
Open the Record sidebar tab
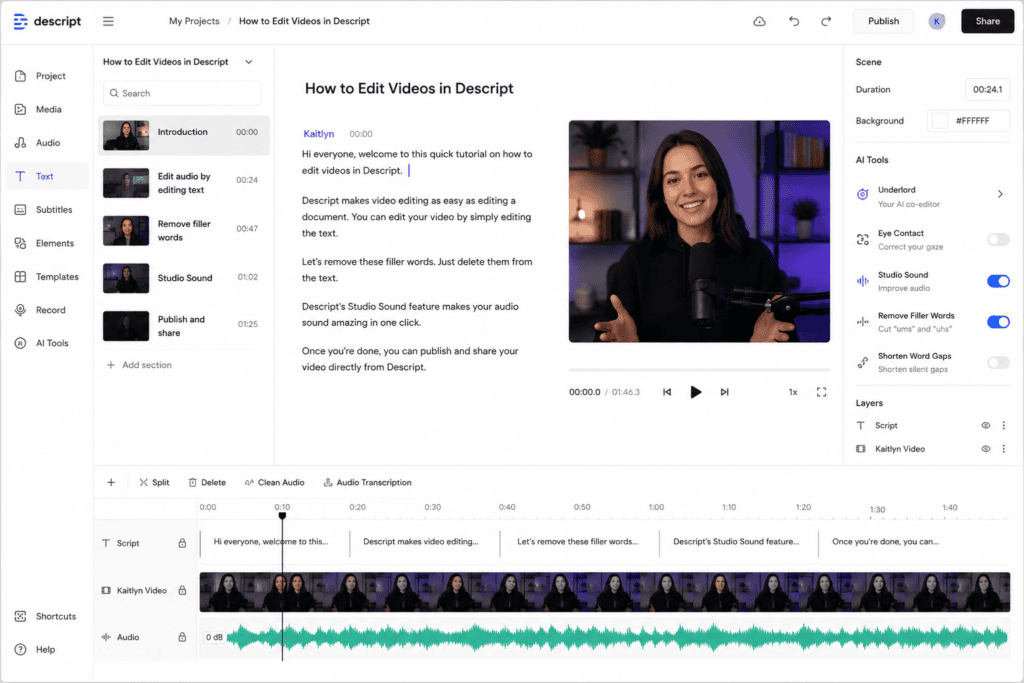[x=47, y=310]
